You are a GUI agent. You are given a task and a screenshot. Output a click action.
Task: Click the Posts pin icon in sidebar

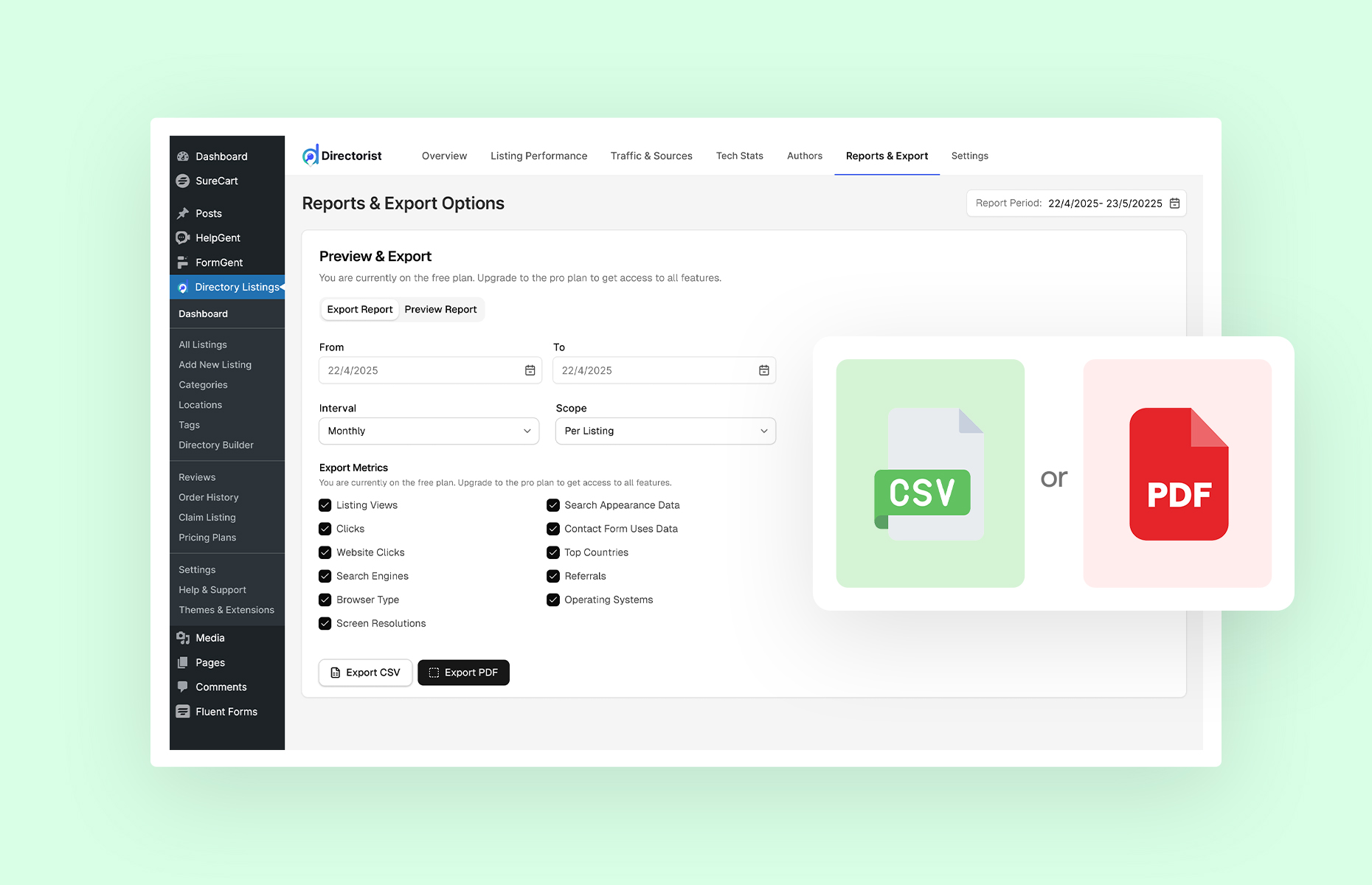pyautogui.click(x=182, y=213)
